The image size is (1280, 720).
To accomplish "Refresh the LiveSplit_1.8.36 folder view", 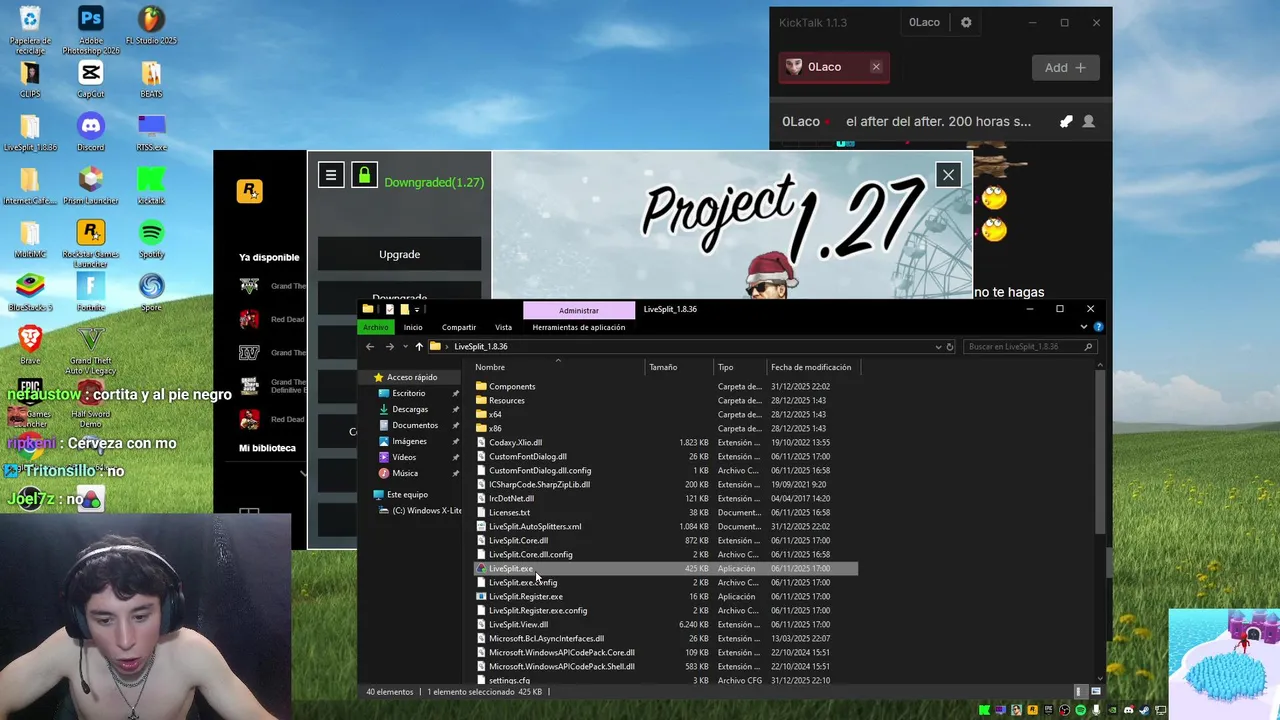I will tap(950, 346).
